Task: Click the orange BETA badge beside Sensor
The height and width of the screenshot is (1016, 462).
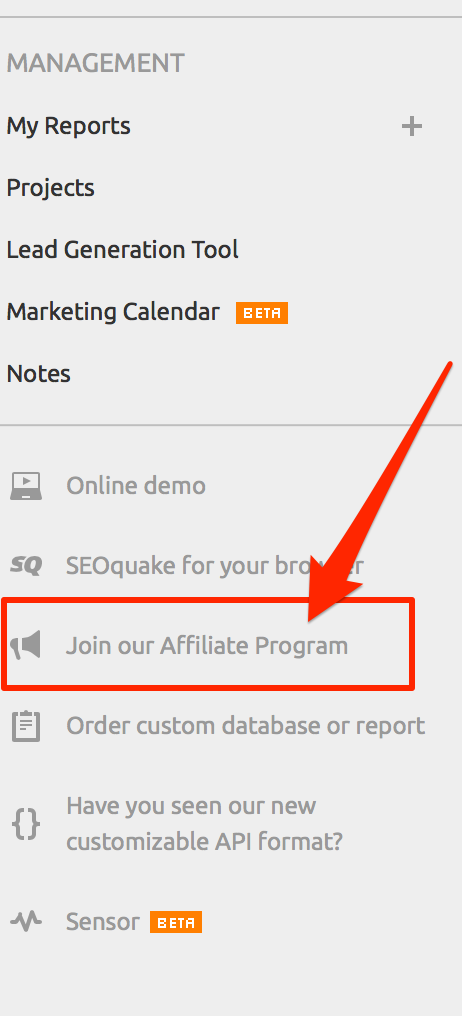Action: pos(176,922)
